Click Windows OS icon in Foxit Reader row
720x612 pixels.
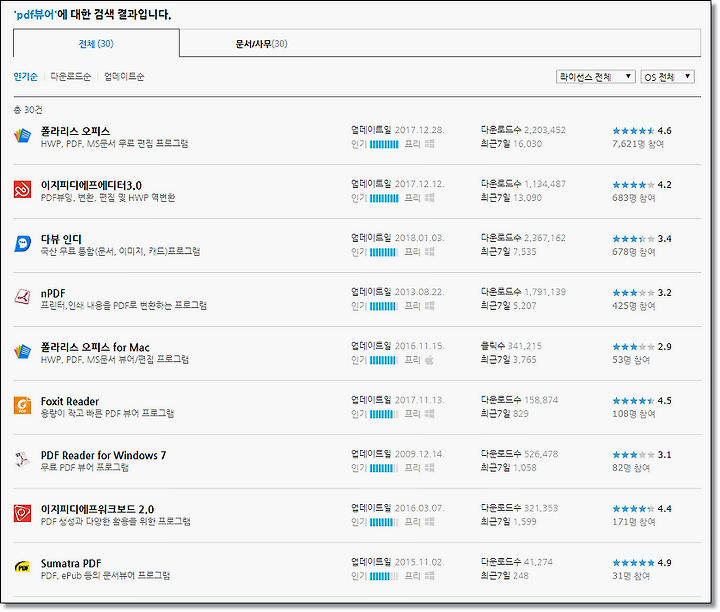coord(429,414)
